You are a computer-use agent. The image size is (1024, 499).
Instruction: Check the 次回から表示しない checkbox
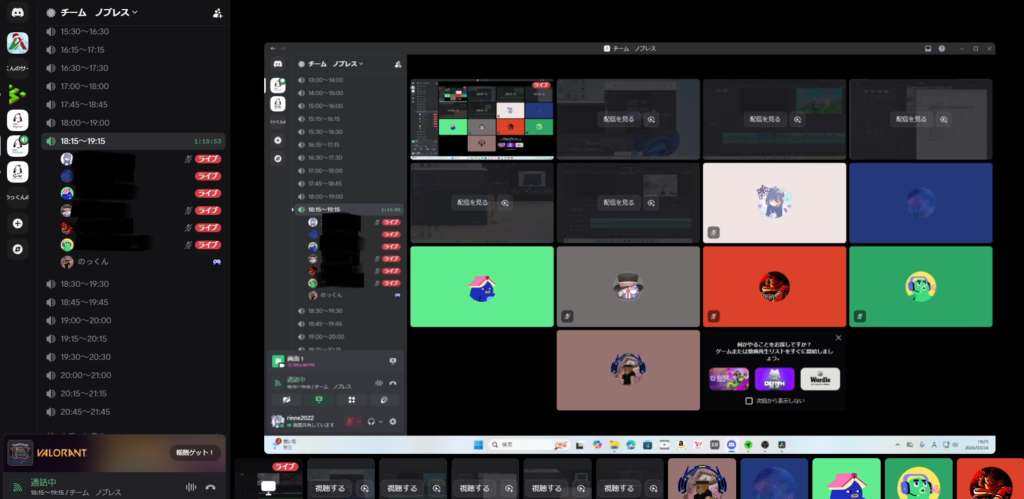(x=750, y=401)
